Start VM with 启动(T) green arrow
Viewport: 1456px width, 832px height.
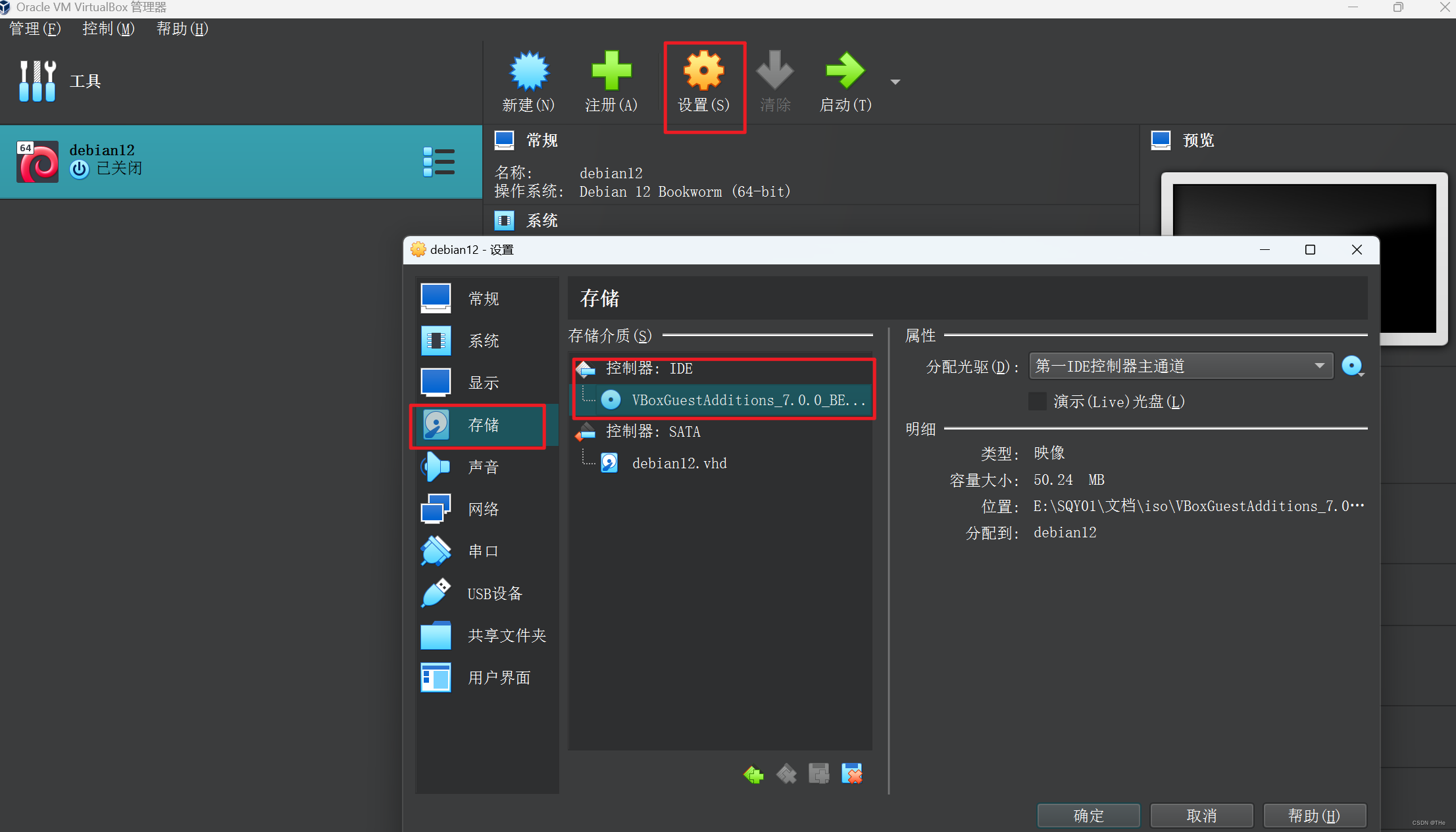(845, 71)
